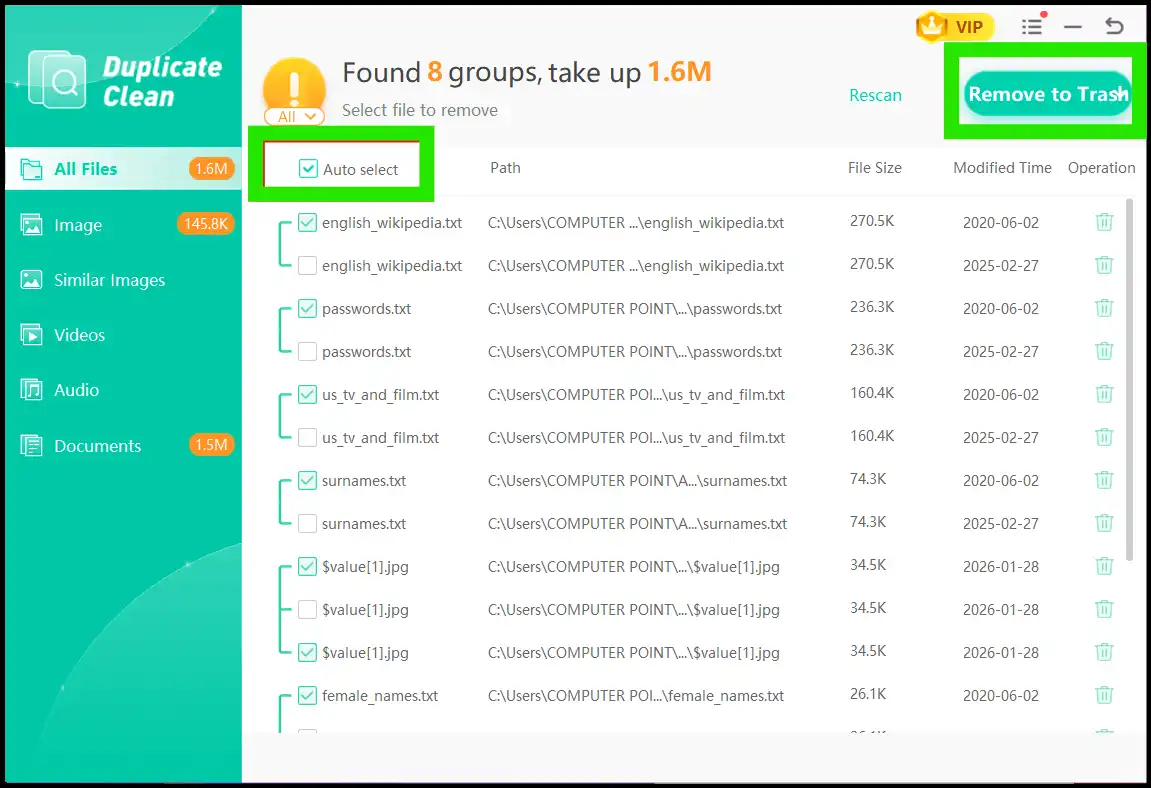Screen dimensions: 1151x788
Task: Click the trash icon next to english_wikipedia.txt
Action: 1104,222
